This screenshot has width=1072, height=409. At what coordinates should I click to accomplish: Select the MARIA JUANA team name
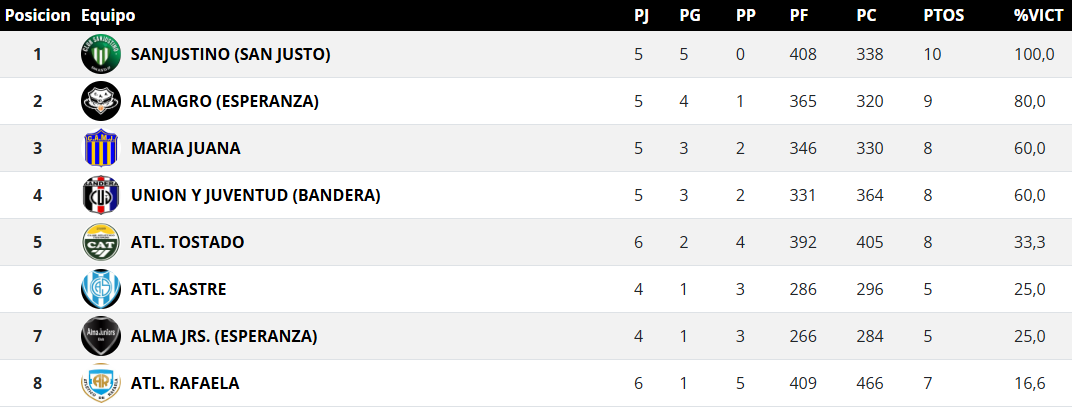tap(185, 148)
